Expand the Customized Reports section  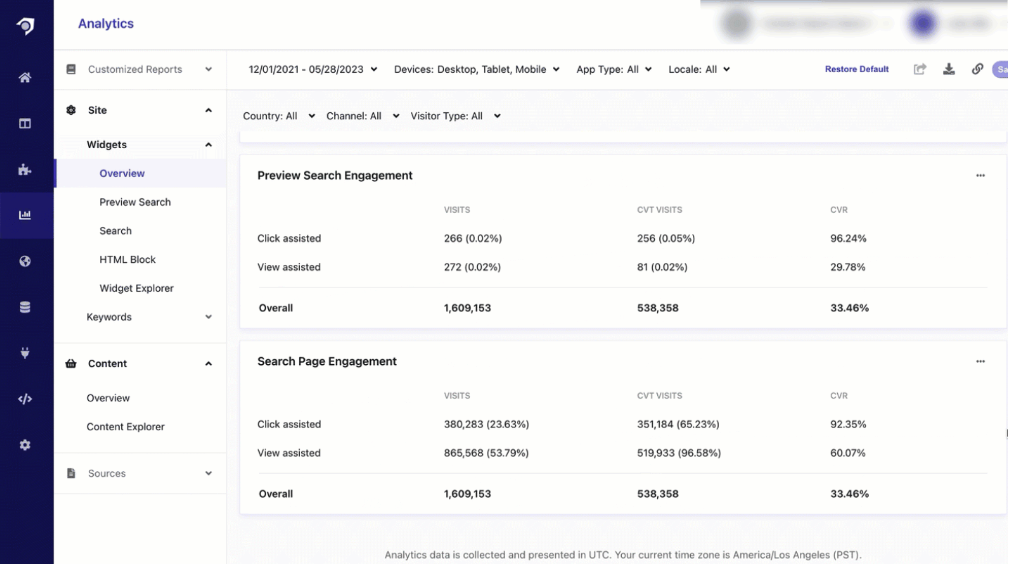(x=208, y=69)
